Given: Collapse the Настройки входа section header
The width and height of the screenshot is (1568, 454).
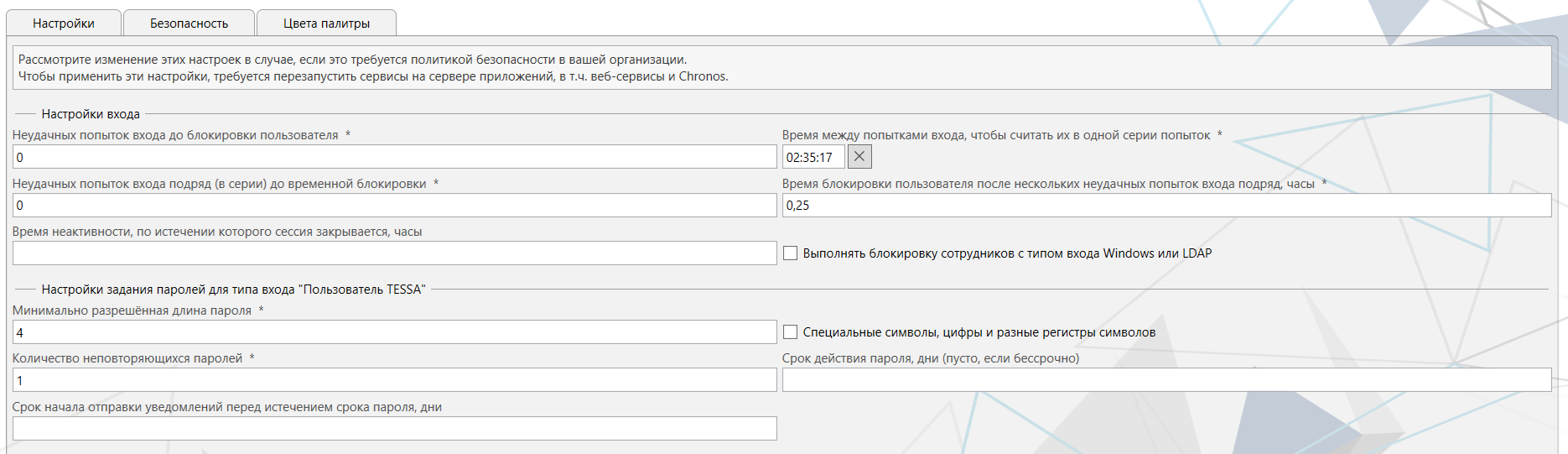Looking at the screenshot, I should 91,114.
